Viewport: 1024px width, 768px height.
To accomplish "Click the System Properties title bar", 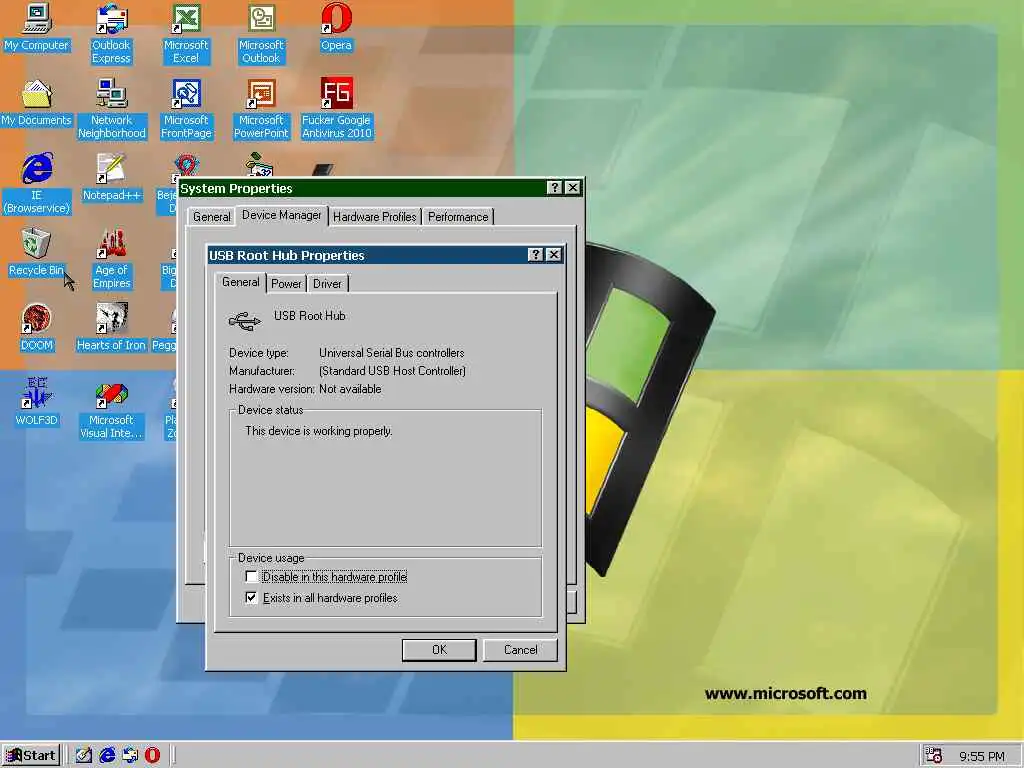I will 381,188.
